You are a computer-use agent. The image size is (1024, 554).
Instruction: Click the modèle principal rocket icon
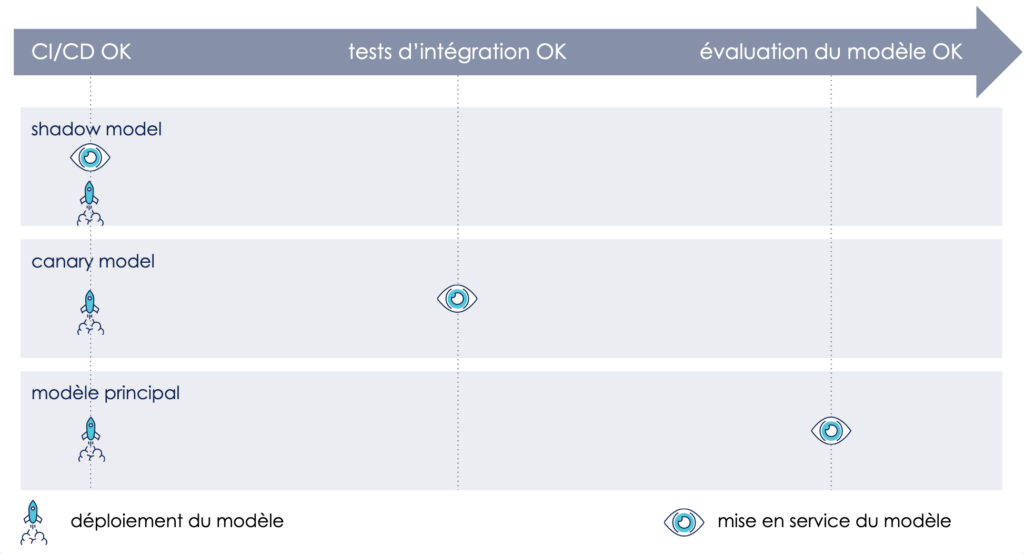pos(90,439)
